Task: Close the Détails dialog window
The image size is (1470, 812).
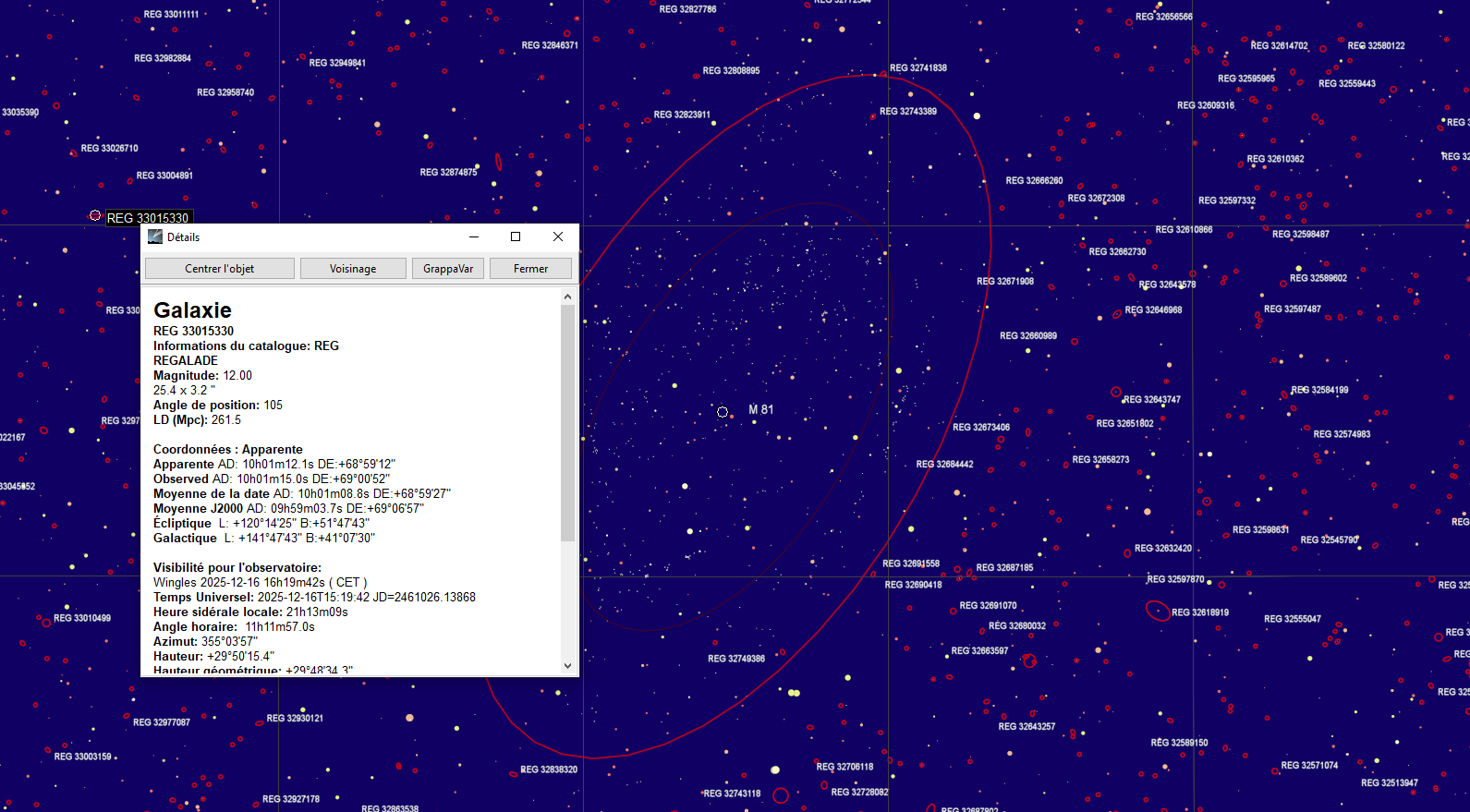Action: point(558,236)
